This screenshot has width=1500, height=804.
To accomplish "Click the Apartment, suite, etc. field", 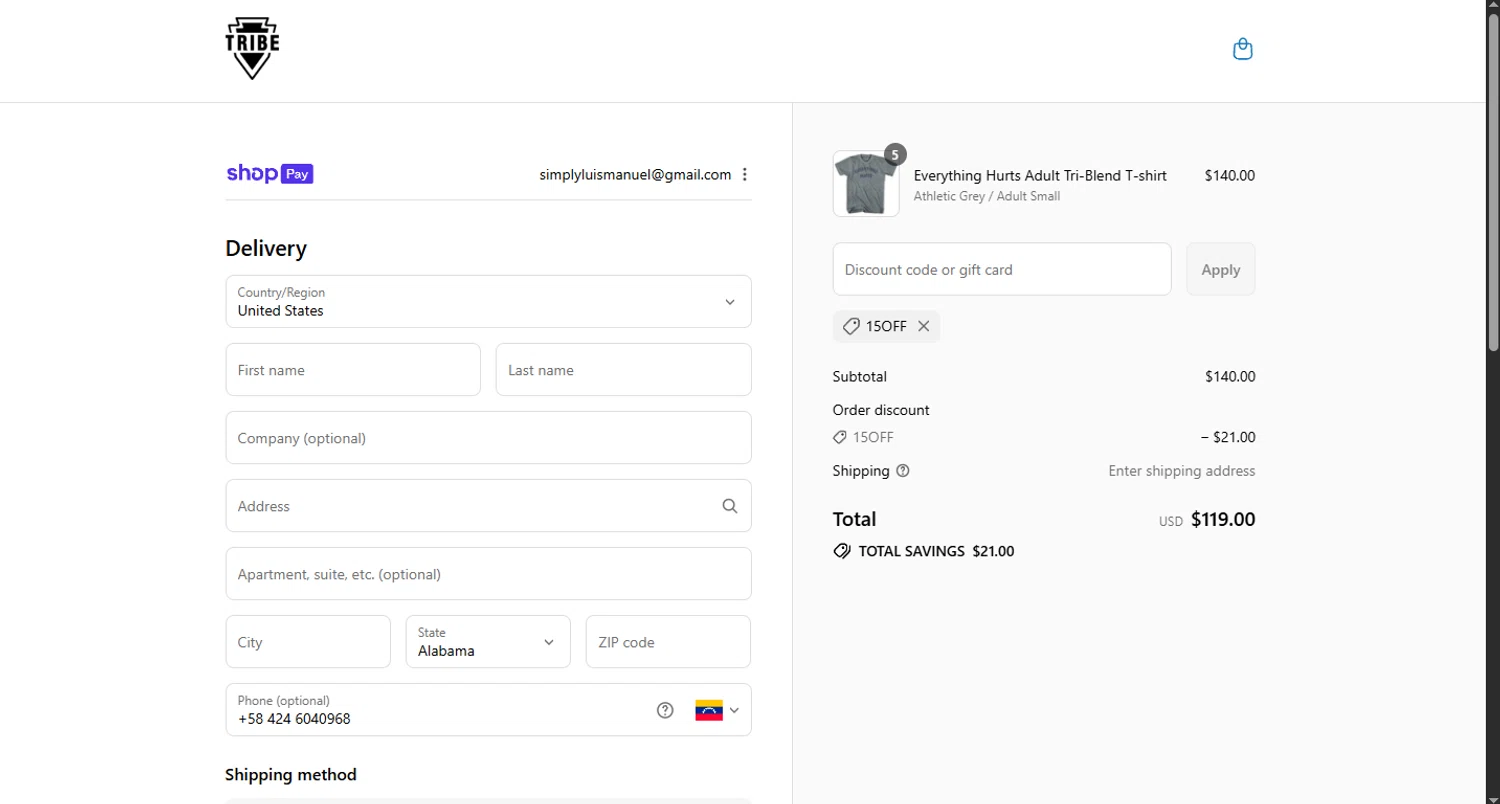I will tap(488, 573).
